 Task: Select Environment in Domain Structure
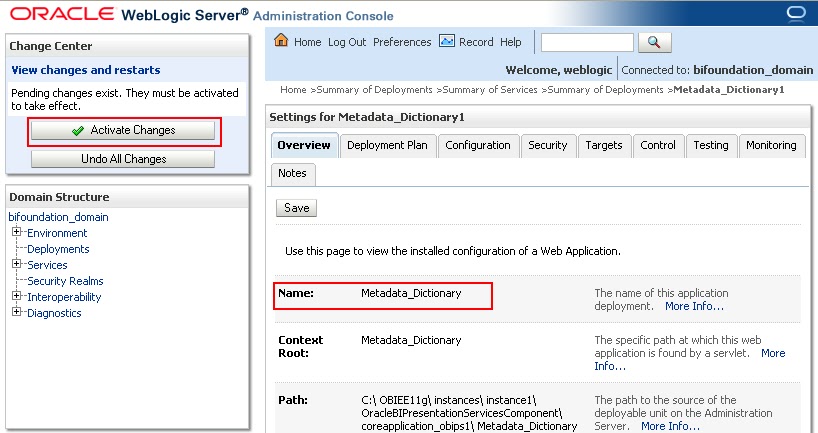pyautogui.click(x=57, y=233)
